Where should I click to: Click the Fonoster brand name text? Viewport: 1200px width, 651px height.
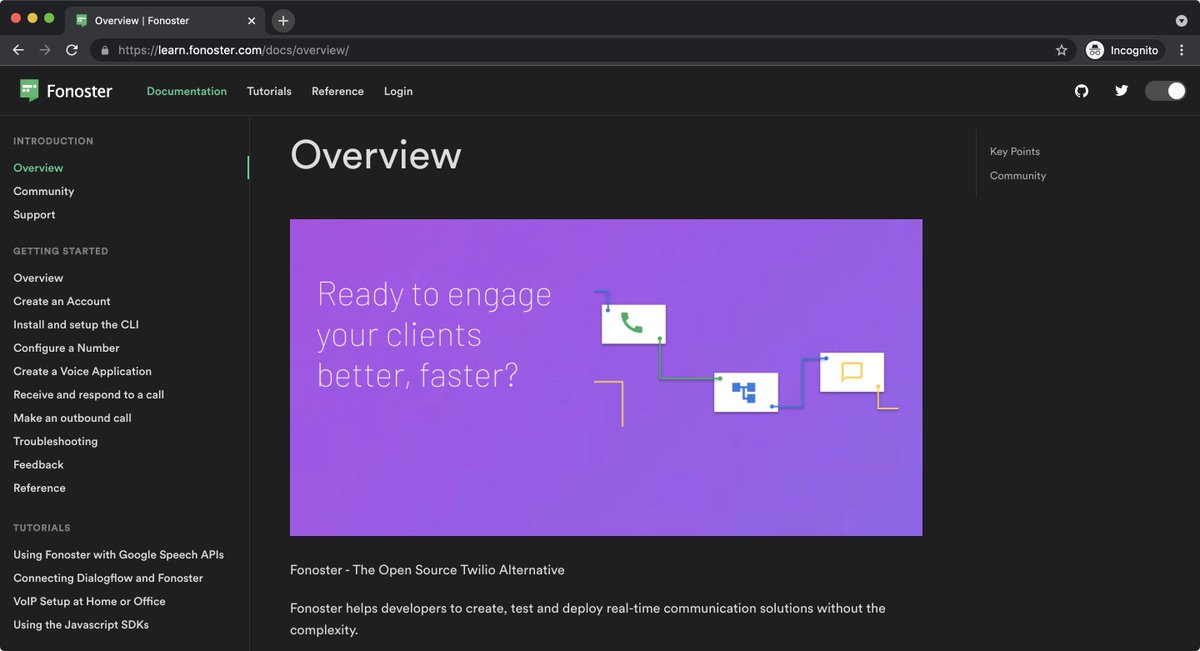coord(79,91)
